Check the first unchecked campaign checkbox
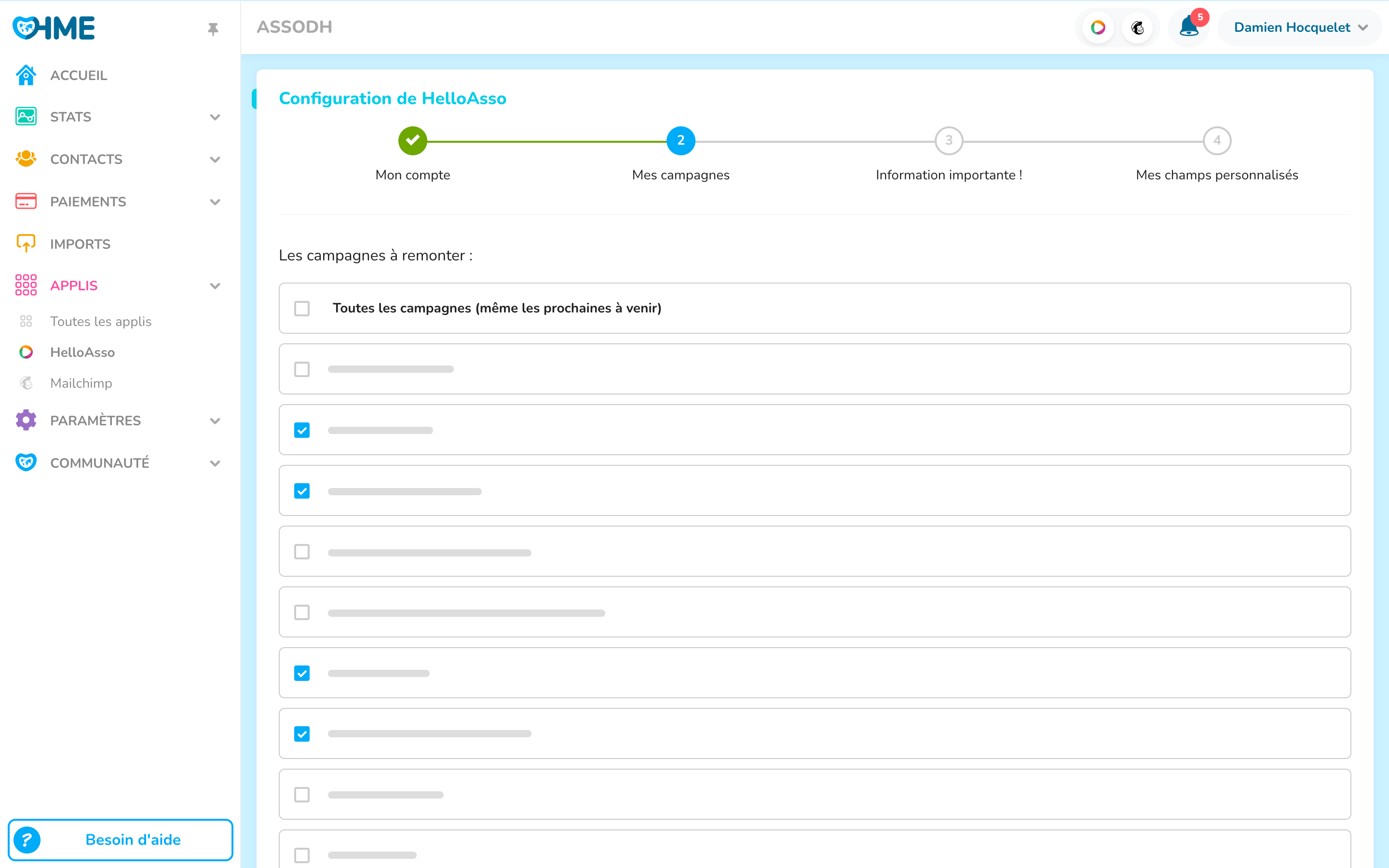Image resolution: width=1389 pixels, height=868 pixels. pos(302,369)
